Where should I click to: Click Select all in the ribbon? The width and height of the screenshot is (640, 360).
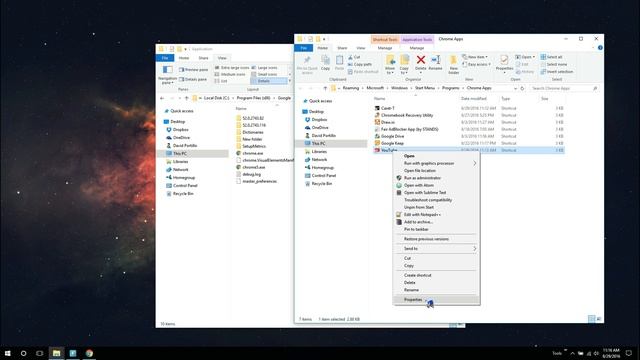point(551,57)
